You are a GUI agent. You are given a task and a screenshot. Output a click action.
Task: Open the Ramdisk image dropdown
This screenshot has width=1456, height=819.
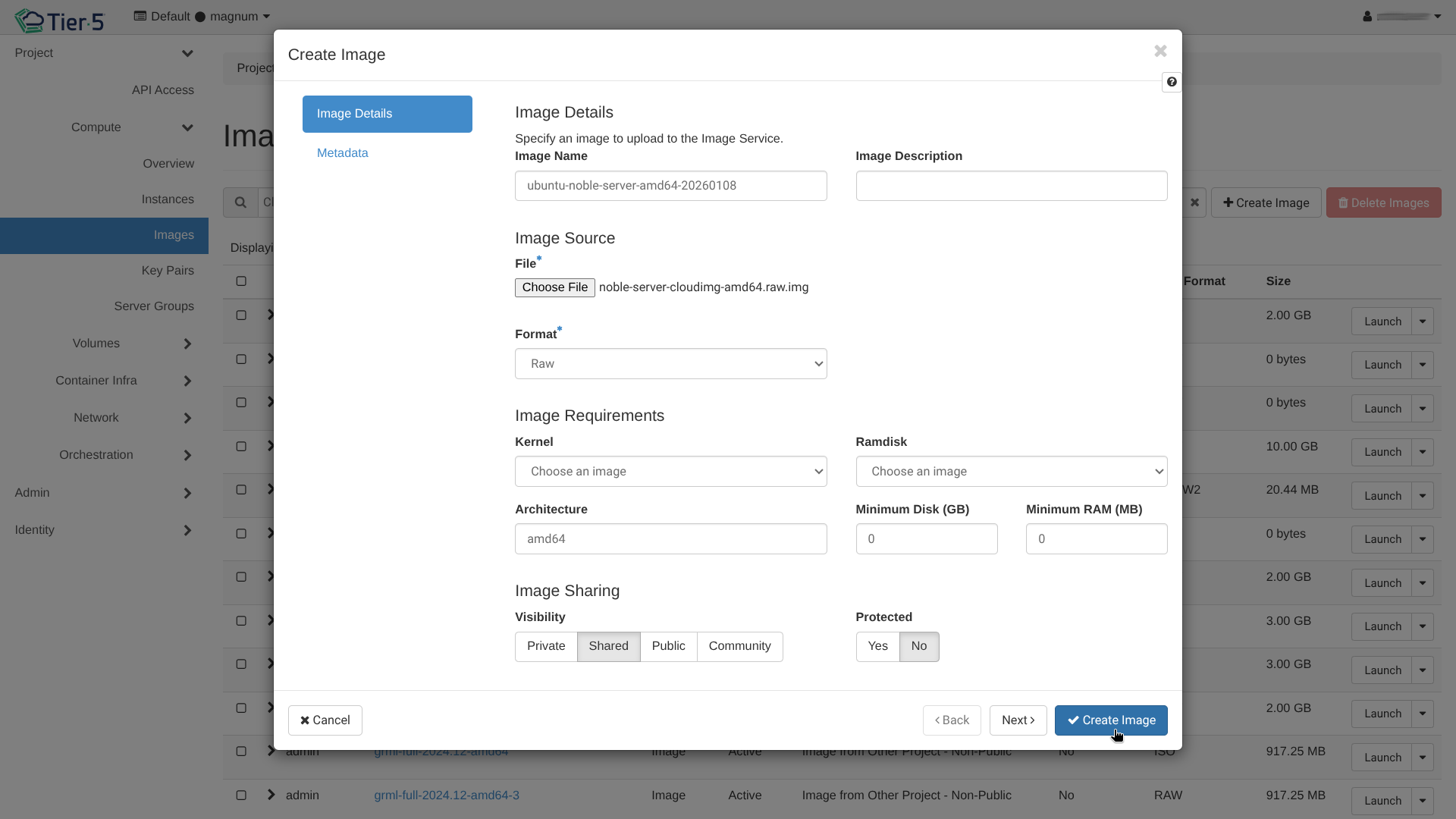[x=1011, y=472]
